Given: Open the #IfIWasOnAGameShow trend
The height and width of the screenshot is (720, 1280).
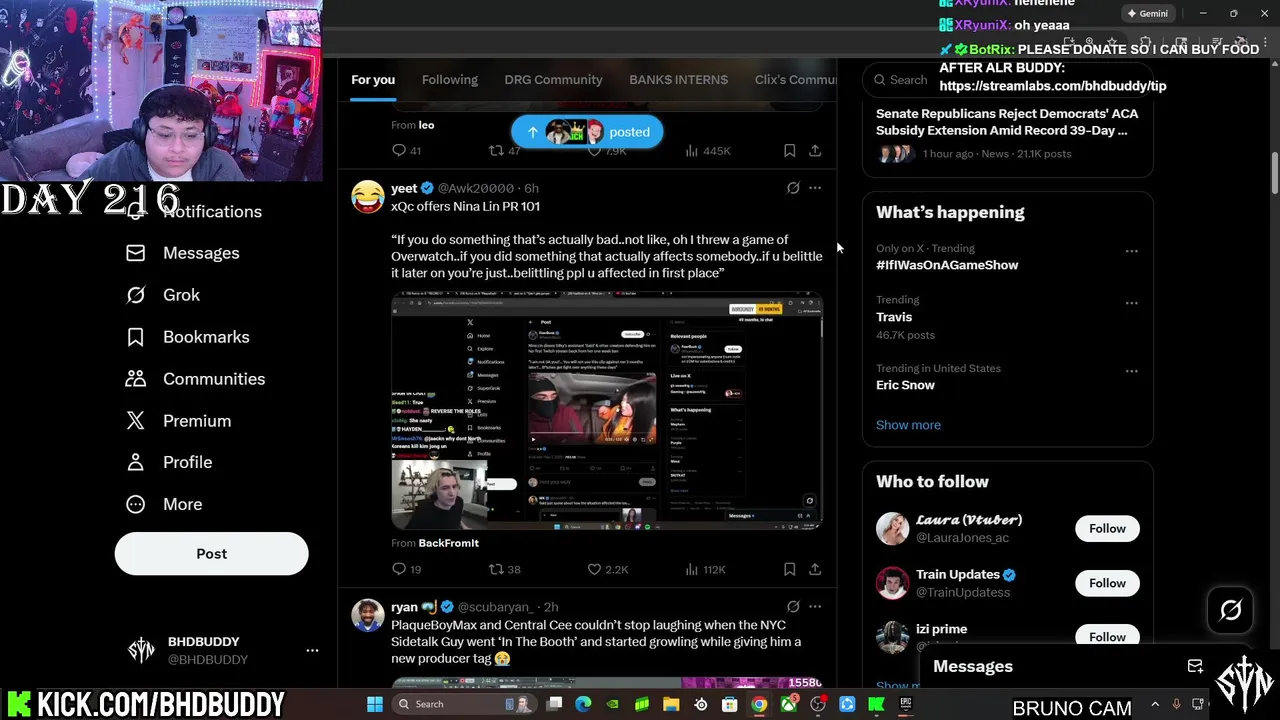Looking at the screenshot, I should (x=947, y=265).
